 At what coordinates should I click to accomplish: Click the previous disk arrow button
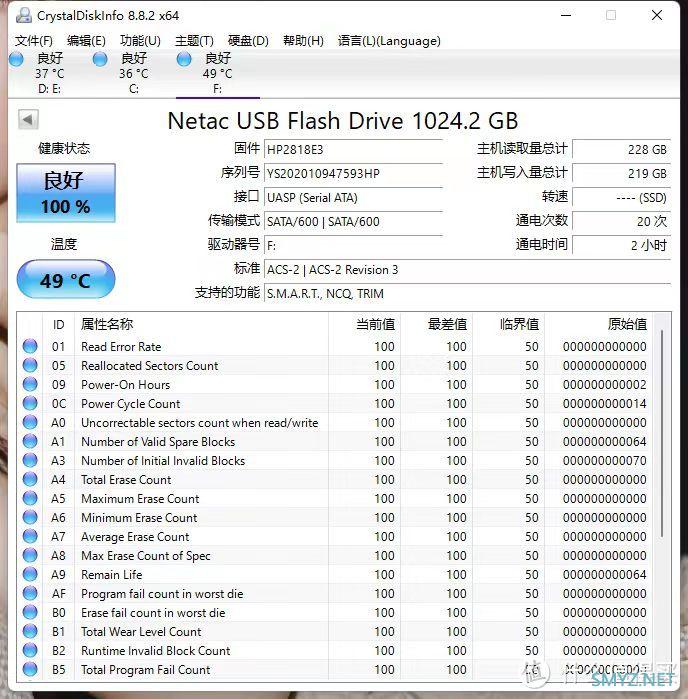point(28,119)
